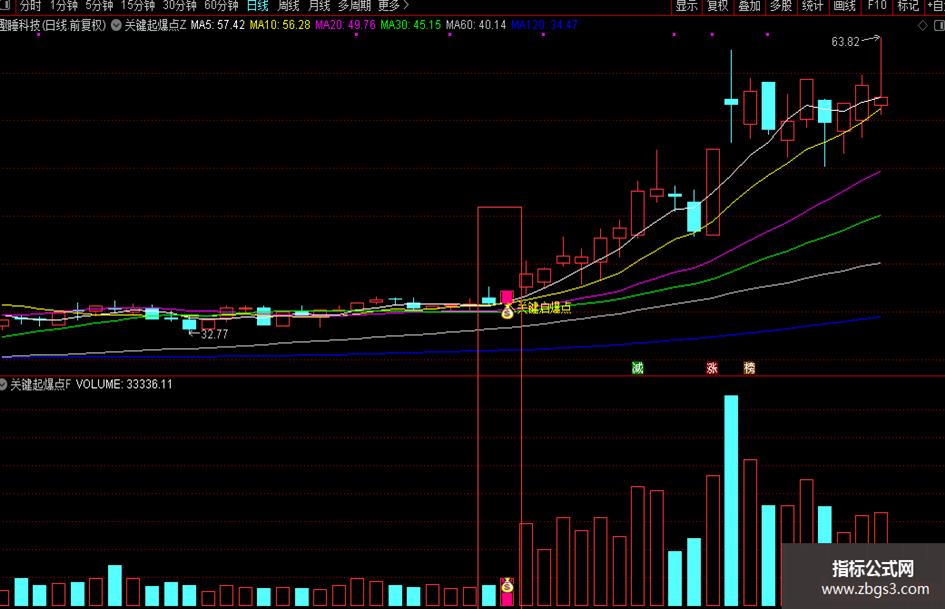
Task: Click the MA5: 57.42 value
Action: (x=218, y=25)
